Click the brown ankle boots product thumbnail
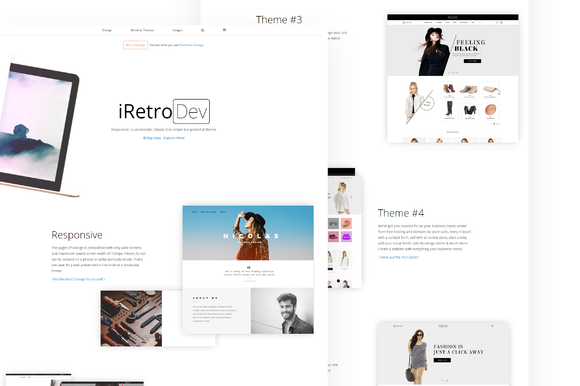The width and height of the screenshot is (580, 386). (x=449, y=90)
